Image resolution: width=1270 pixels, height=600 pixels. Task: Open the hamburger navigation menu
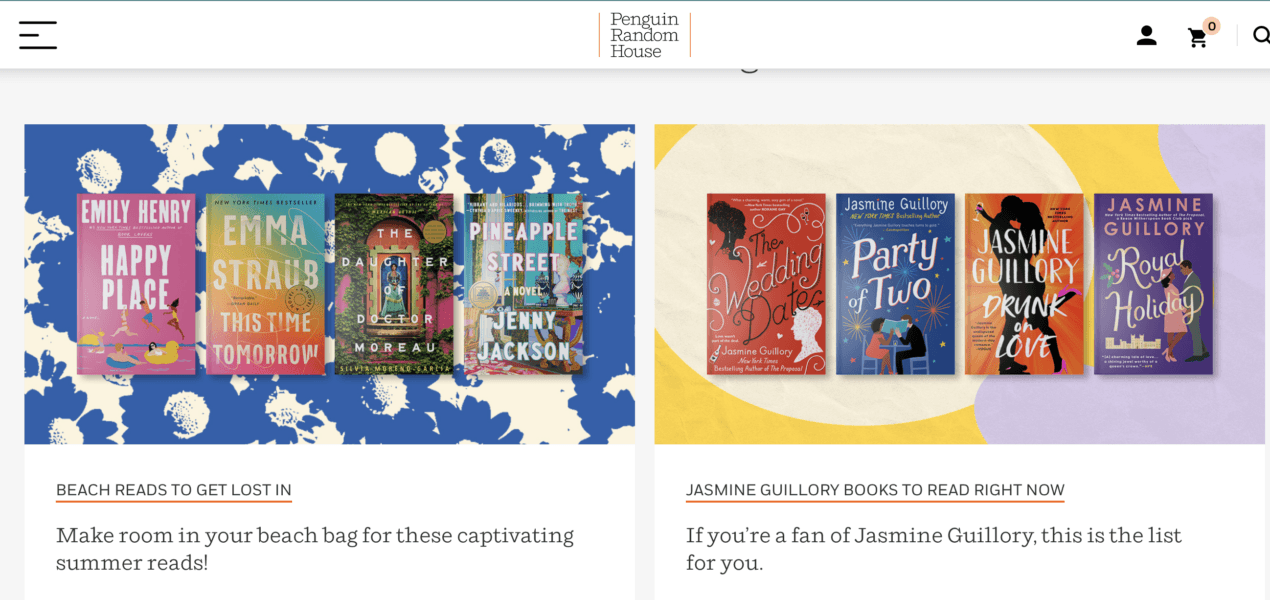pos(38,33)
